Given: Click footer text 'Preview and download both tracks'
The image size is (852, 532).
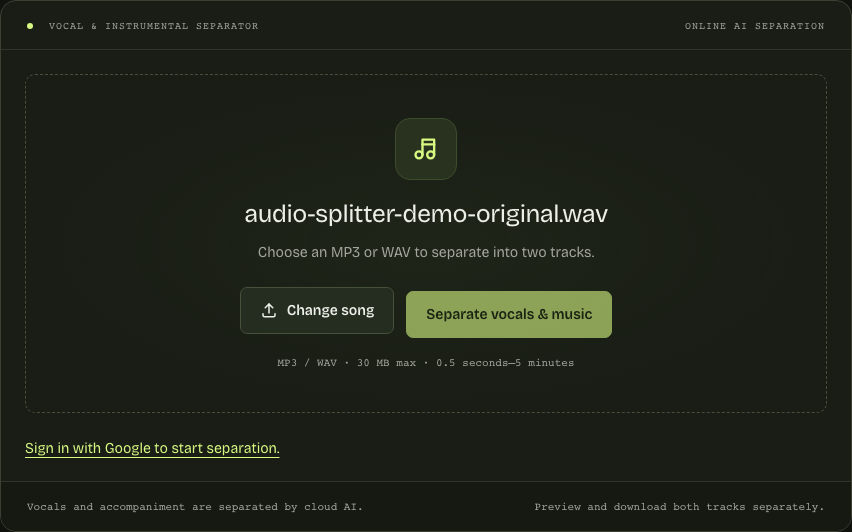Looking at the screenshot, I should [x=679, y=506].
